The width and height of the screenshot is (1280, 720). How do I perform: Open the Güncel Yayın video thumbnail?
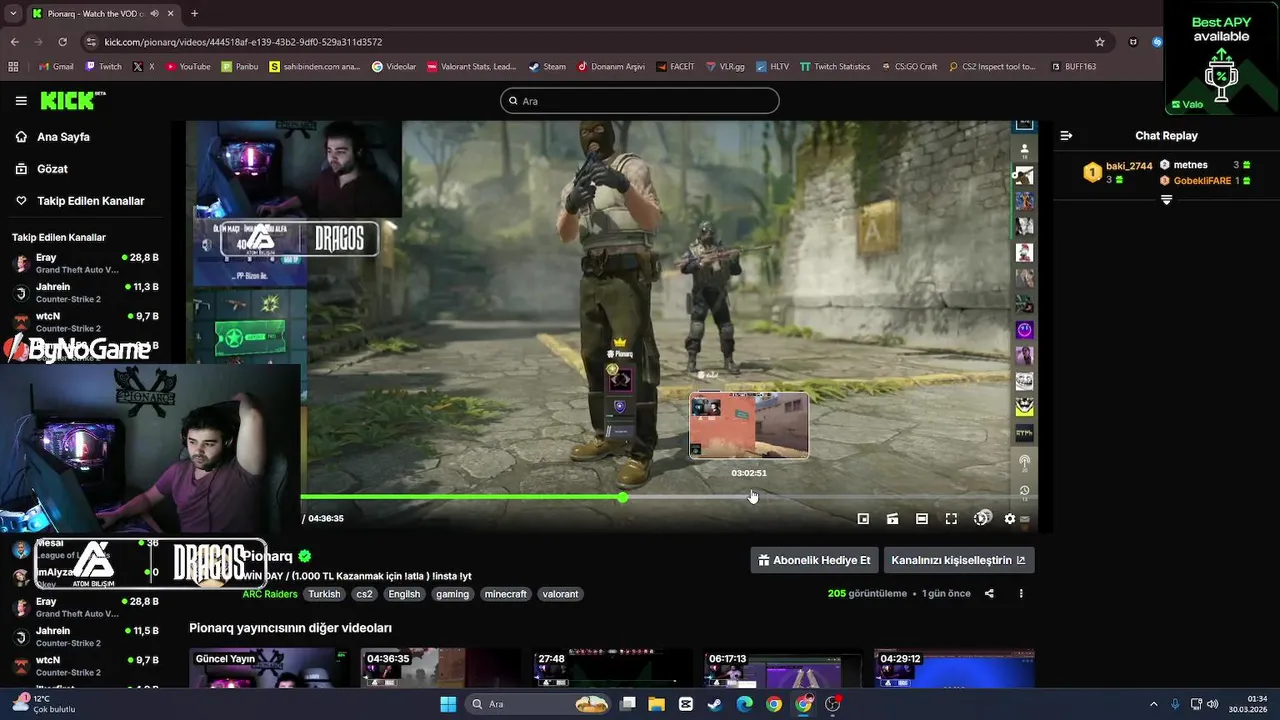point(269,668)
